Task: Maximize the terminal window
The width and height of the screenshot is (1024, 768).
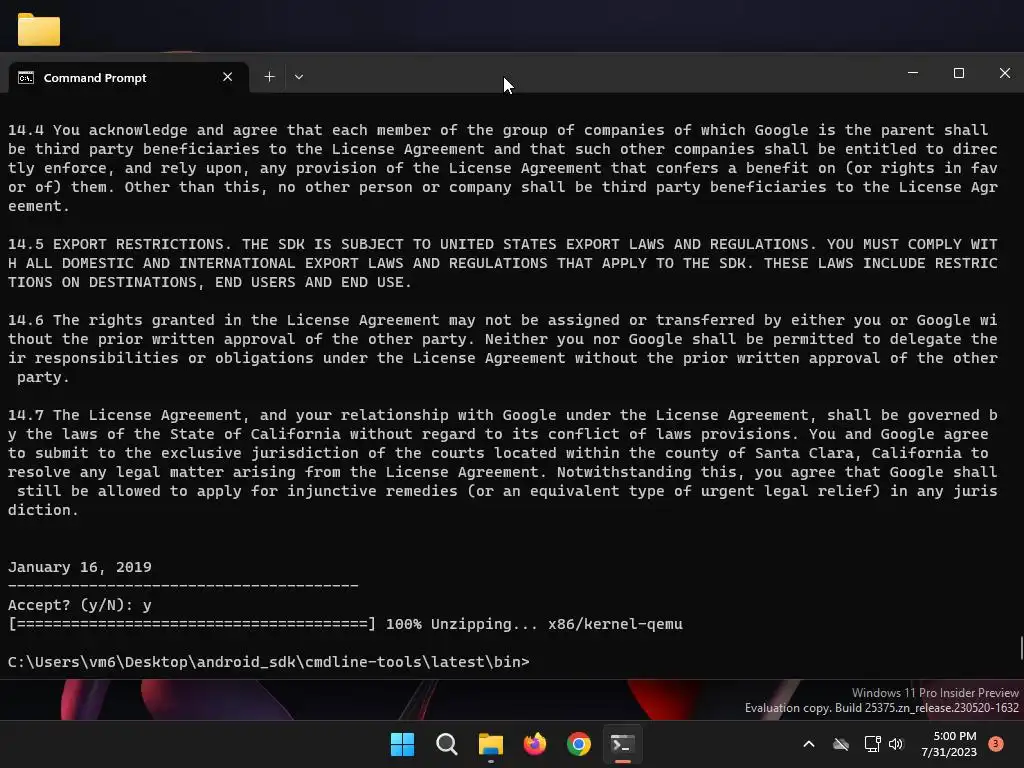Action: coord(959,73)
